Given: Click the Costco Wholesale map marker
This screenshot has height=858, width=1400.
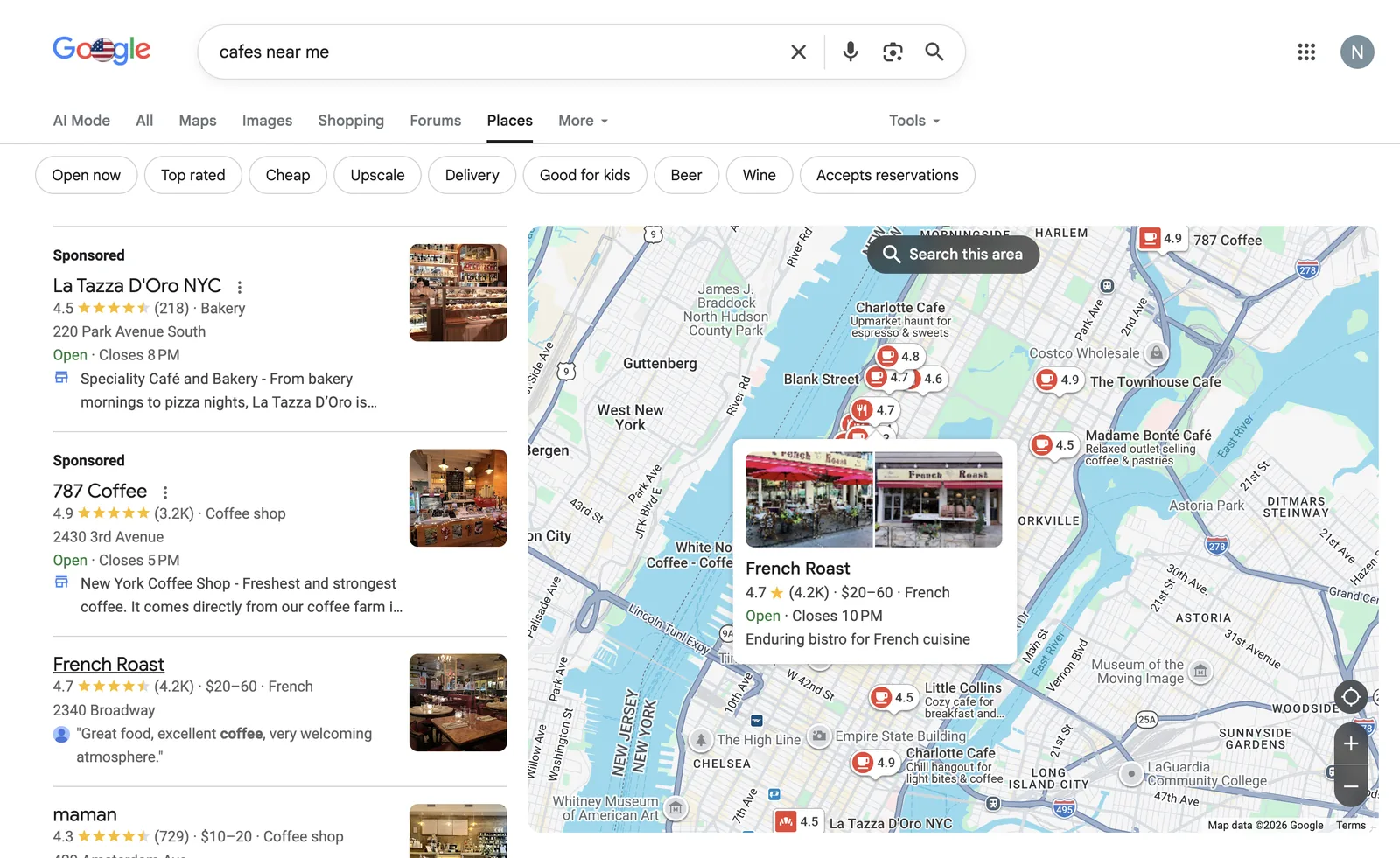Looking at the screenshot, I should click(x=1157, y=353).
